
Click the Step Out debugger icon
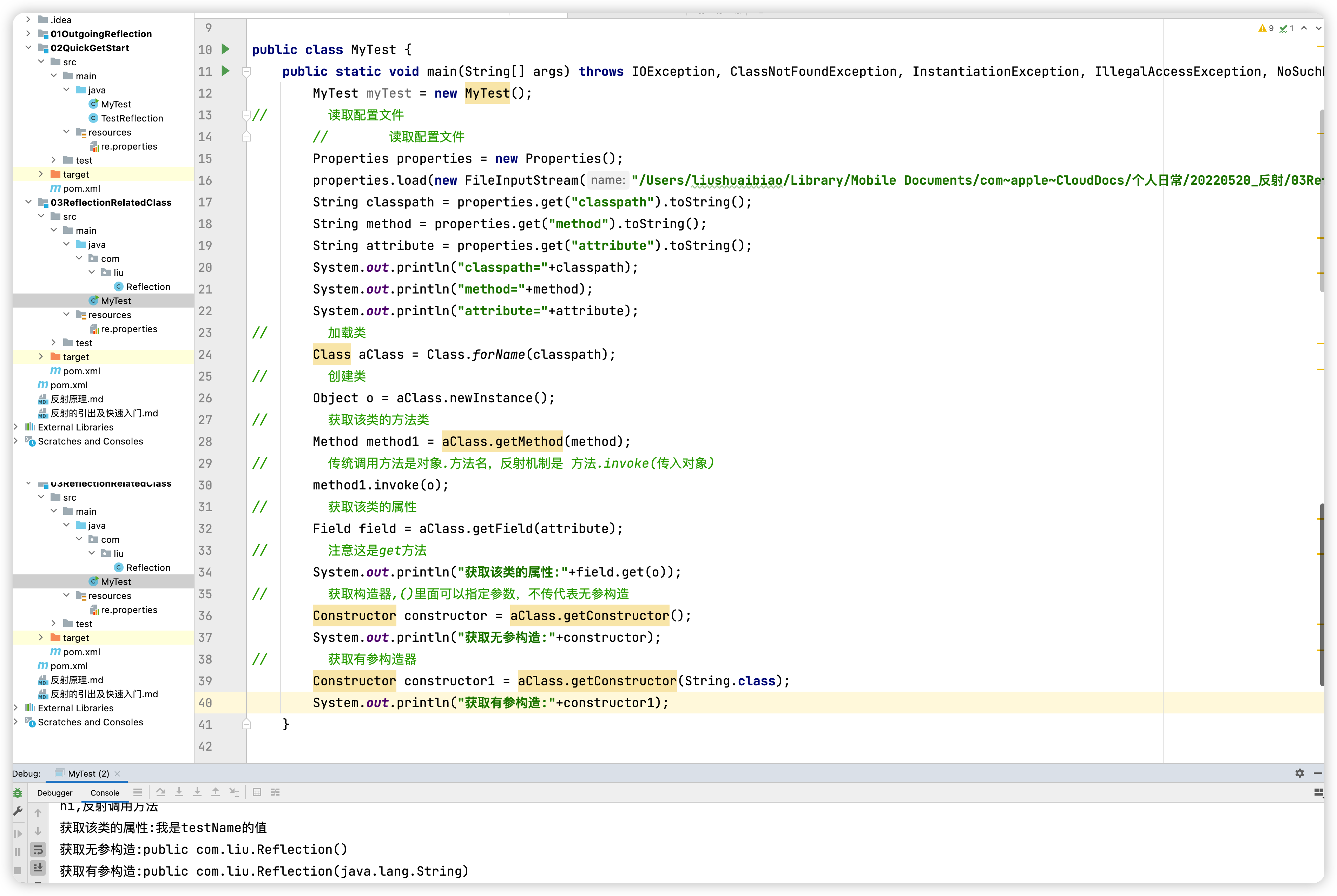(216, 792)
